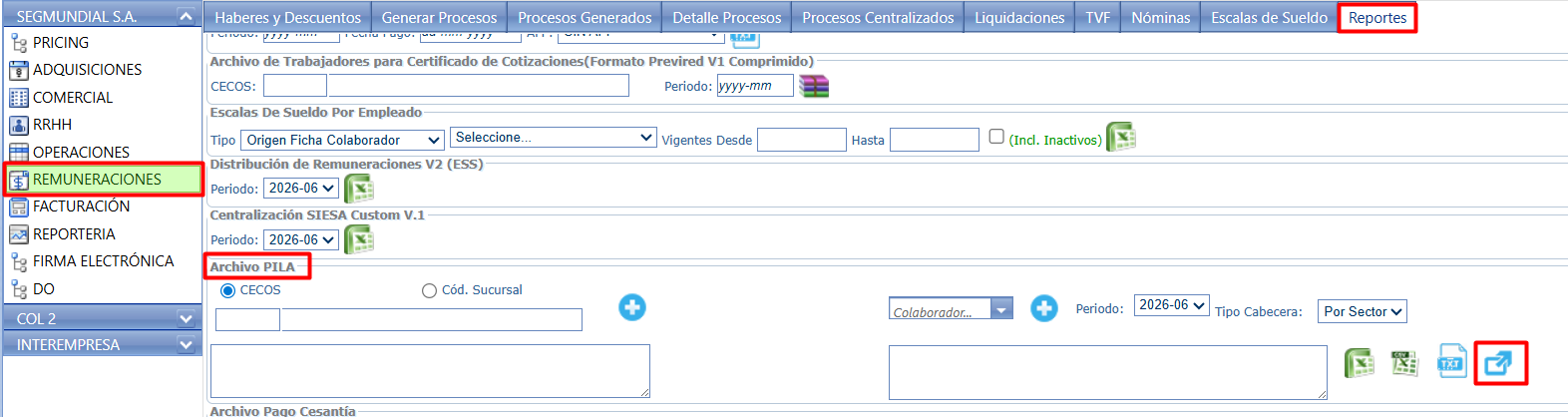Click the Vigentes Desde date field
The image size is (1568, 417).
click(x=801, y=140)
